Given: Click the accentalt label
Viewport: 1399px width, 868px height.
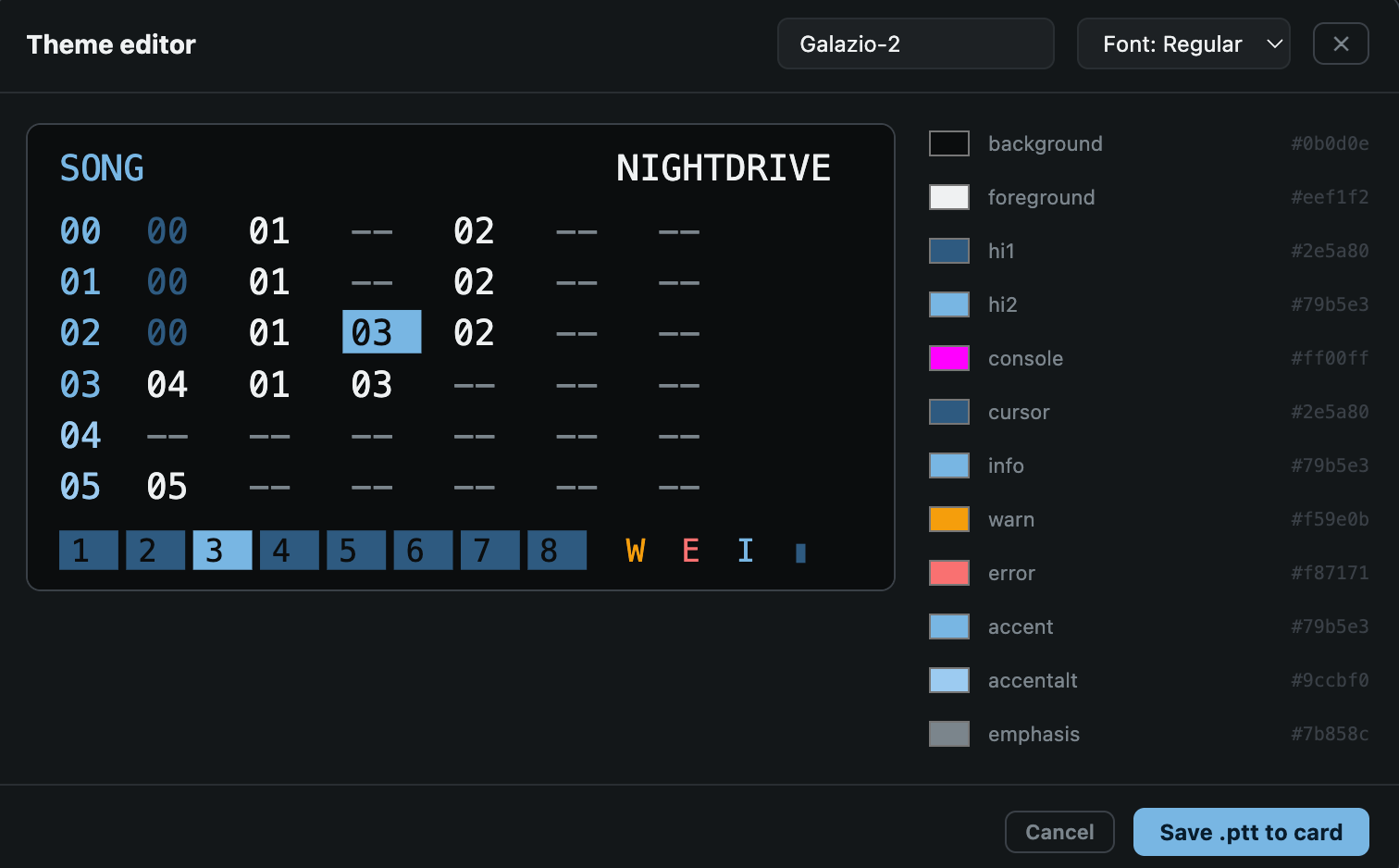Looking at the screenshot, I should click(1033, 680).
